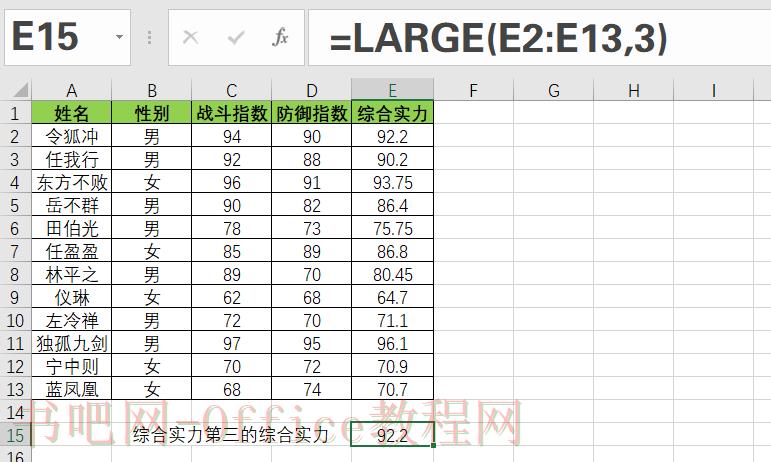Click label 综合实力第三的综合实力
Image resolution: width=771 pixels, height=462 pixels.
tap(231, 435)
